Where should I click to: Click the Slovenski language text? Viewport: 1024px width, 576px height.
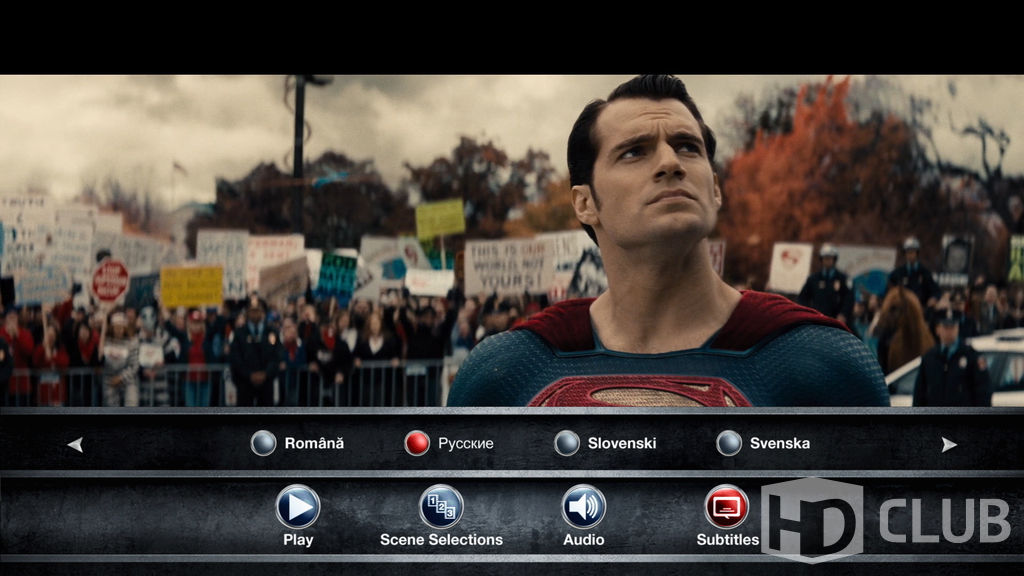click(x=622, y=443)
